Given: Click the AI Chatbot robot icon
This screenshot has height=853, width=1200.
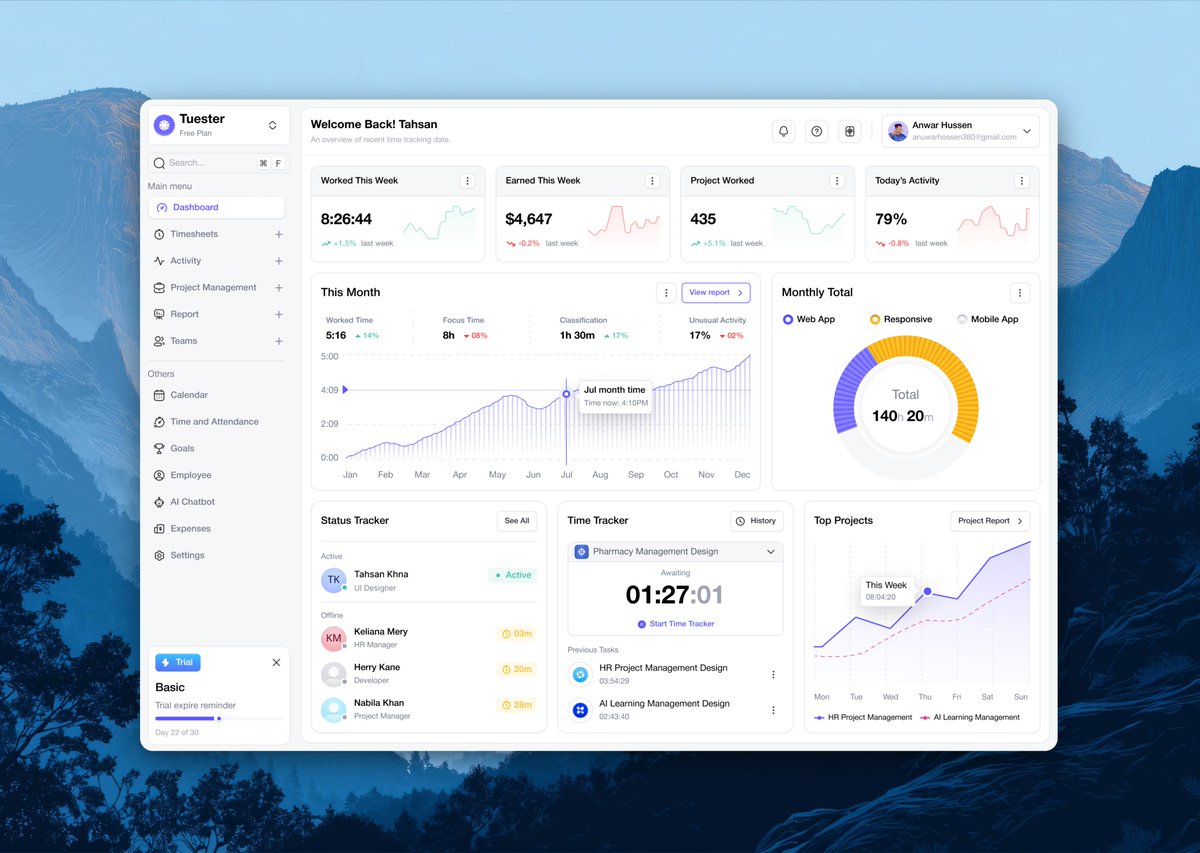Looking at the screenshot, I should [x=160, y=502].
